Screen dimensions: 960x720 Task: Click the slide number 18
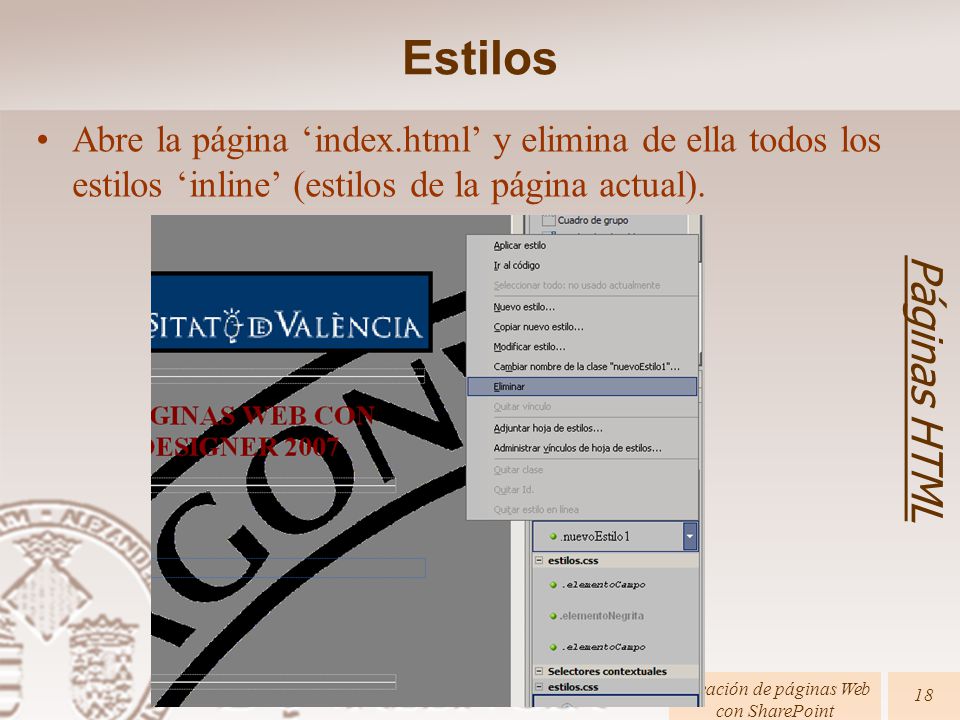[x=924, y=695]
